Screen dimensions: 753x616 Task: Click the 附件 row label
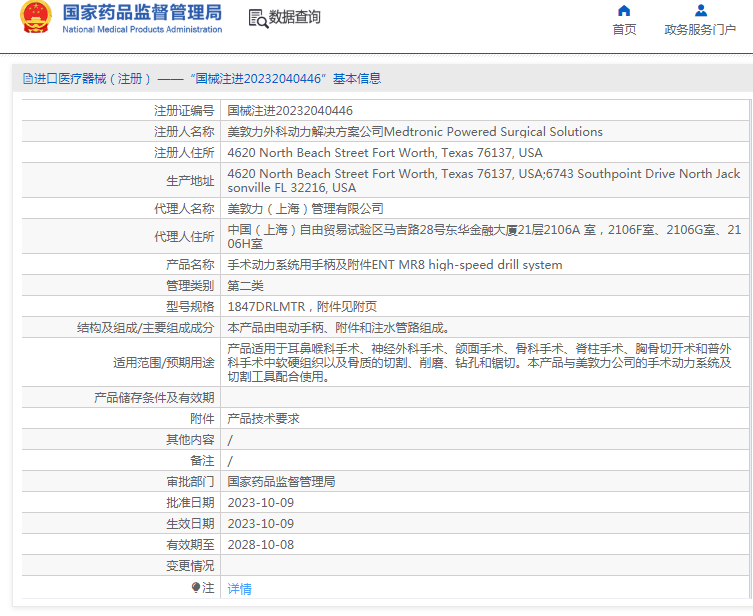tap(202, 419)
